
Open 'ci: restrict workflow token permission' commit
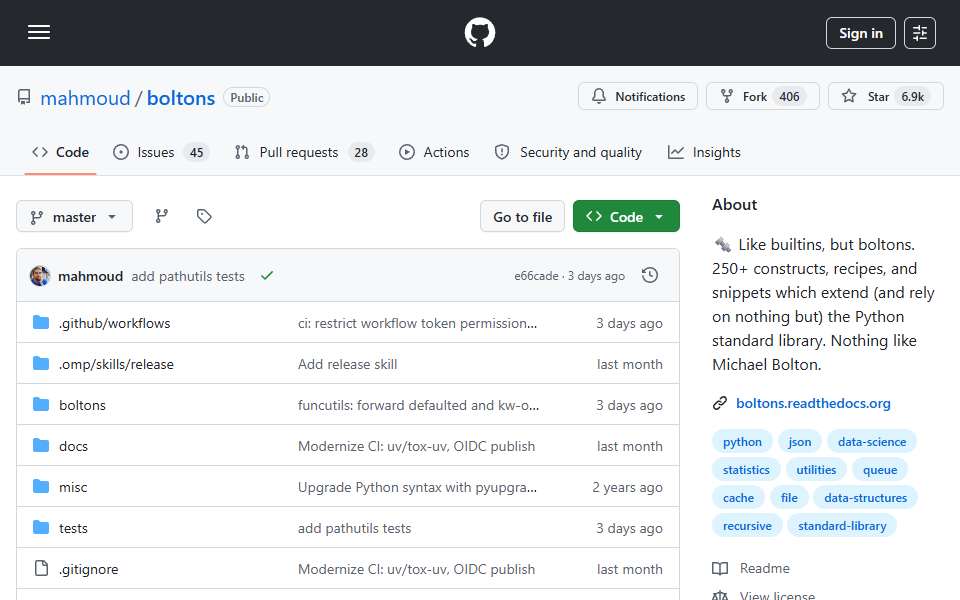click(418, 323)
